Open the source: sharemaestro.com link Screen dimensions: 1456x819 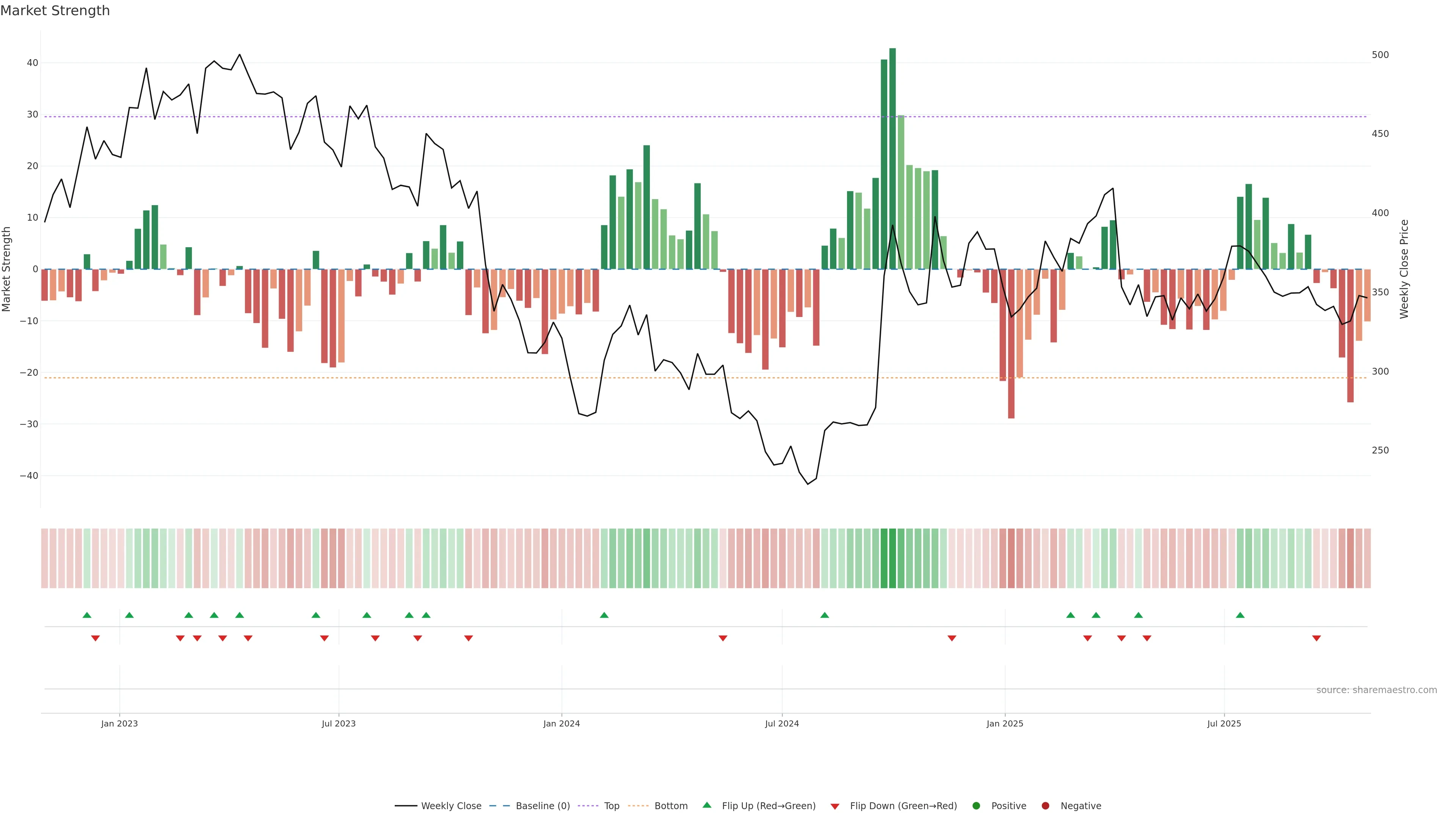tap(1376, 690)
